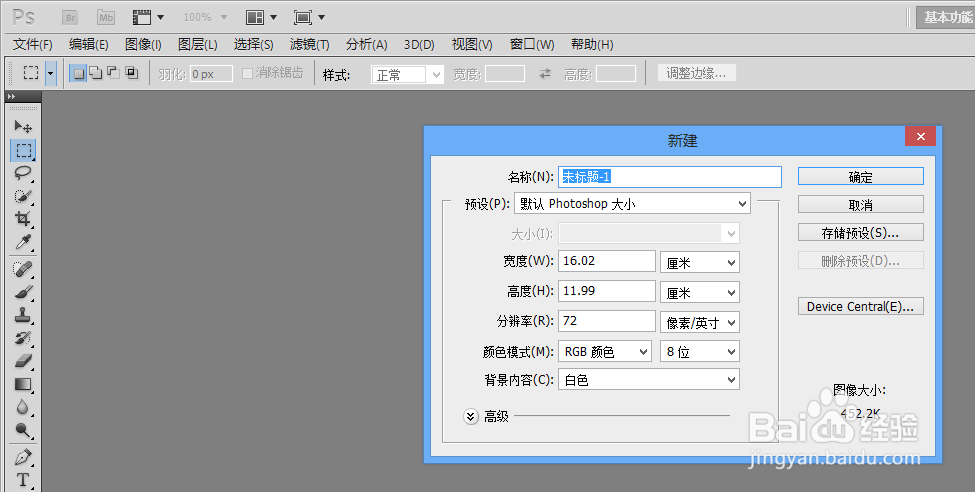
Task: Select the Blur tool
Action: point(23,407)
